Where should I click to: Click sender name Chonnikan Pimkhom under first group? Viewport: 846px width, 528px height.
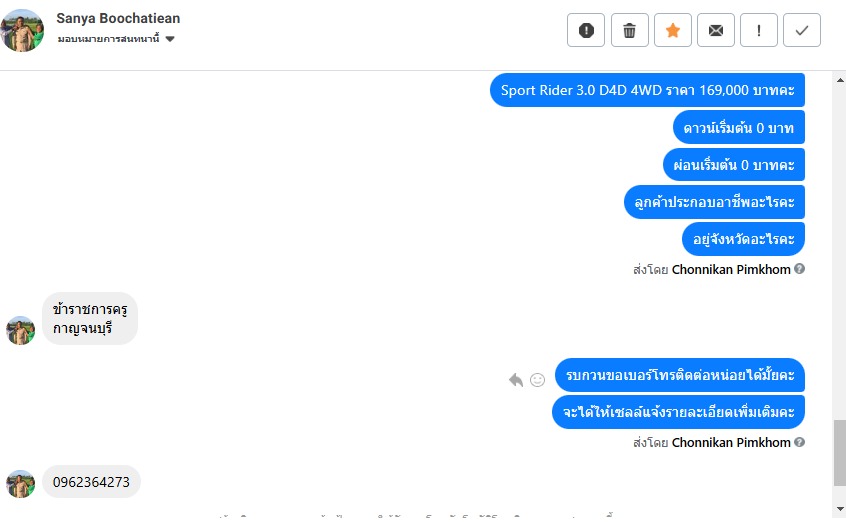coord(731,269)
